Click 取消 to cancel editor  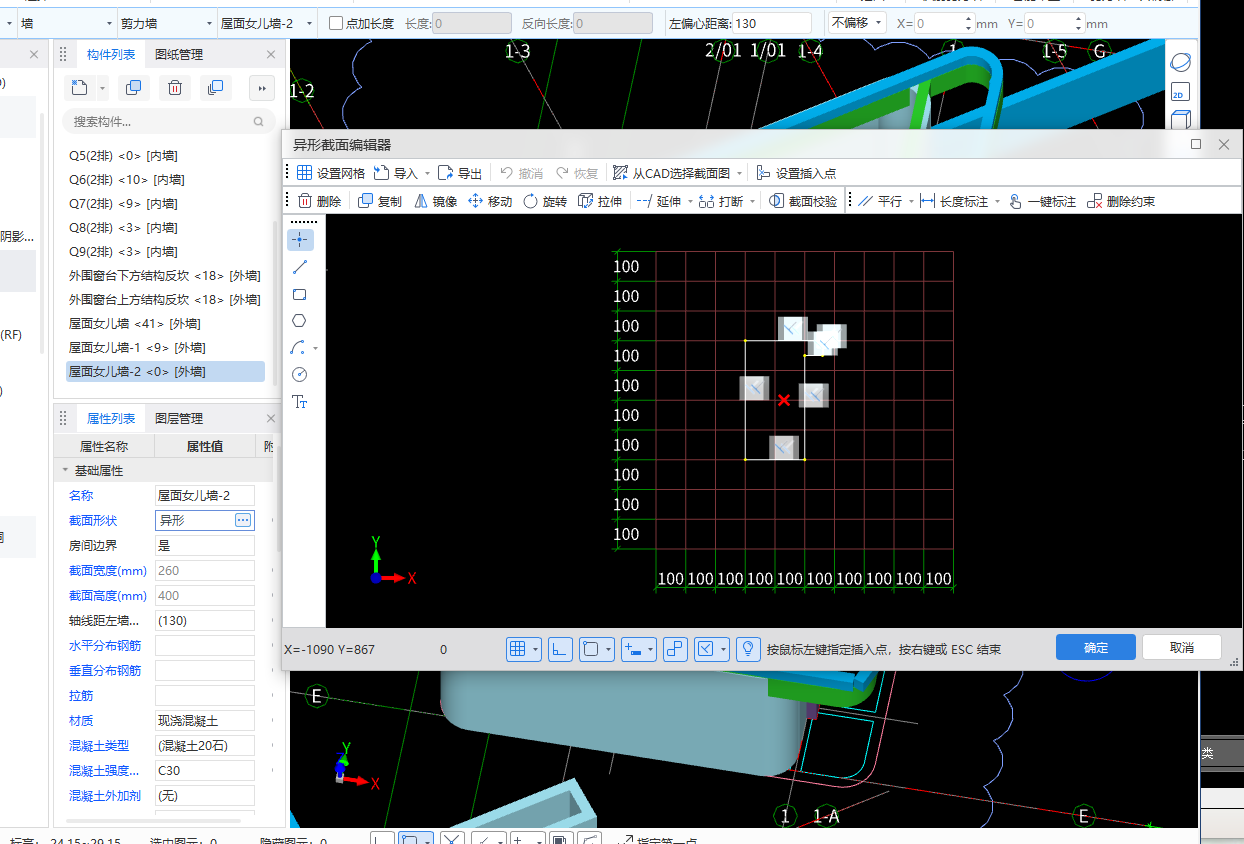click(x=1182, y=647)
